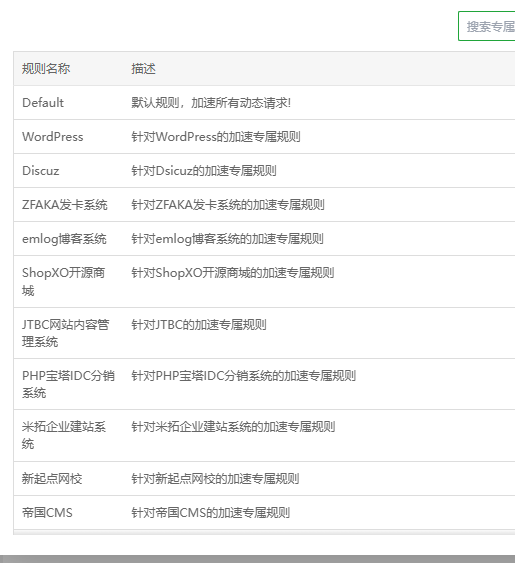Select description 针对PHP宝塔IDC分销系统的加速专属规则

point(243,376)
